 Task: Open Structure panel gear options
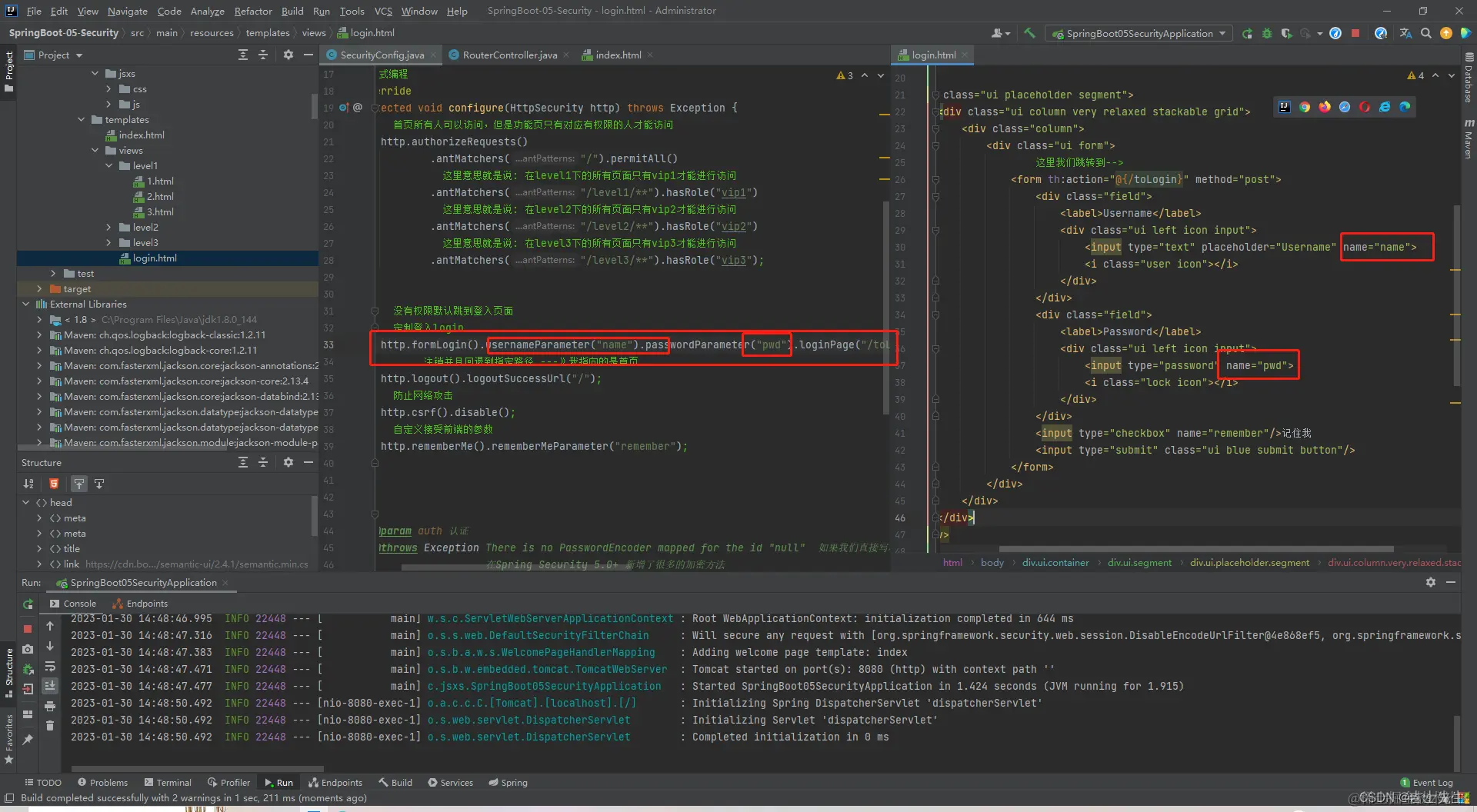pyautogui.click(x=288, y=462)
